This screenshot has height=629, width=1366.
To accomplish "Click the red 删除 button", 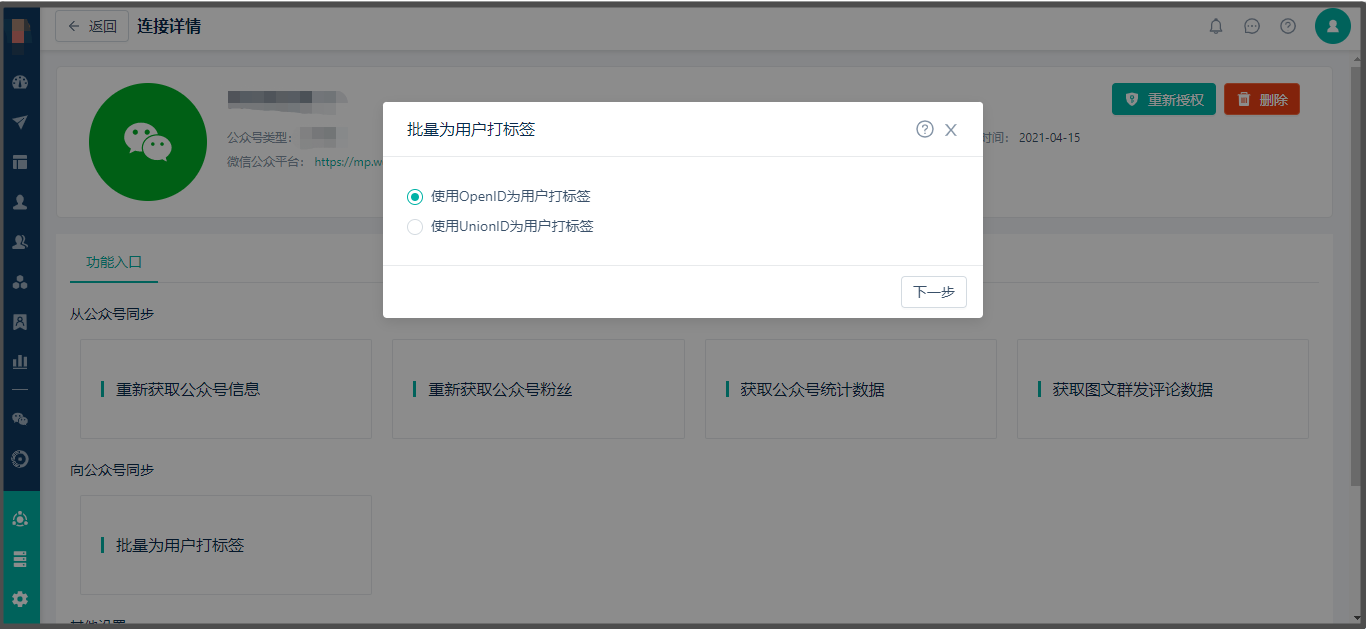I will (1262, 99).
